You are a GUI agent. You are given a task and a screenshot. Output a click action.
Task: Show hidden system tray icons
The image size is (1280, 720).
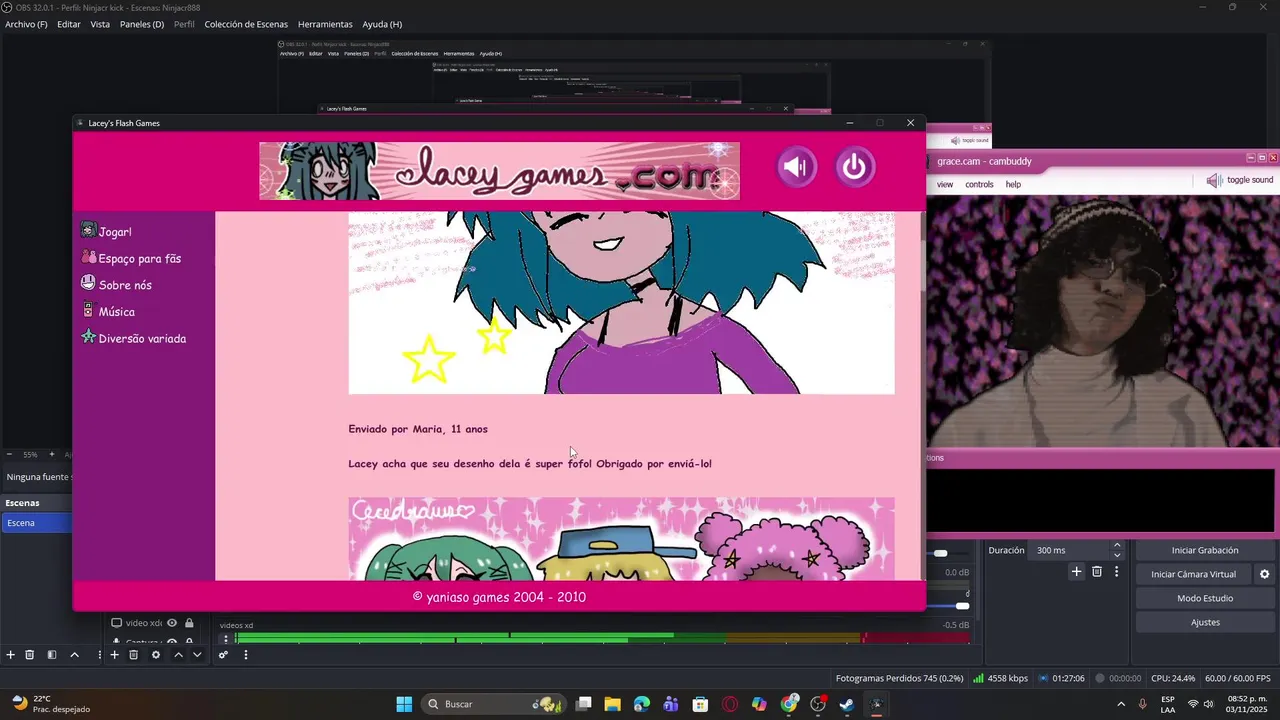point(1120,704)
